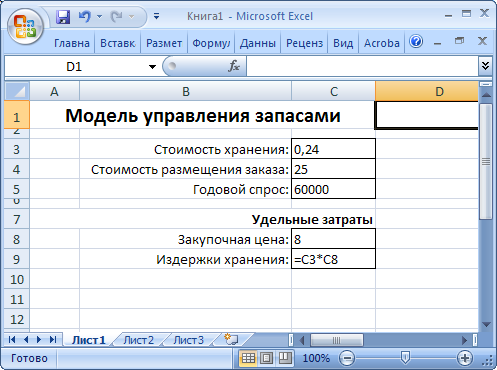Click label Закупочная цена:

coord(233,240)
